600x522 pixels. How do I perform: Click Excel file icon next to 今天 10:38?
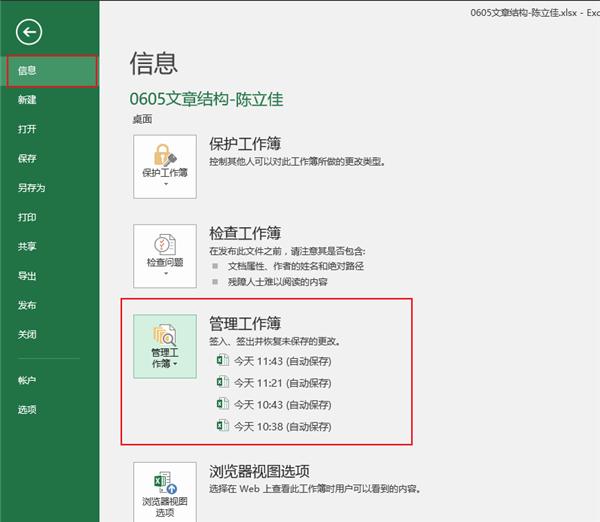pos(223,426)
